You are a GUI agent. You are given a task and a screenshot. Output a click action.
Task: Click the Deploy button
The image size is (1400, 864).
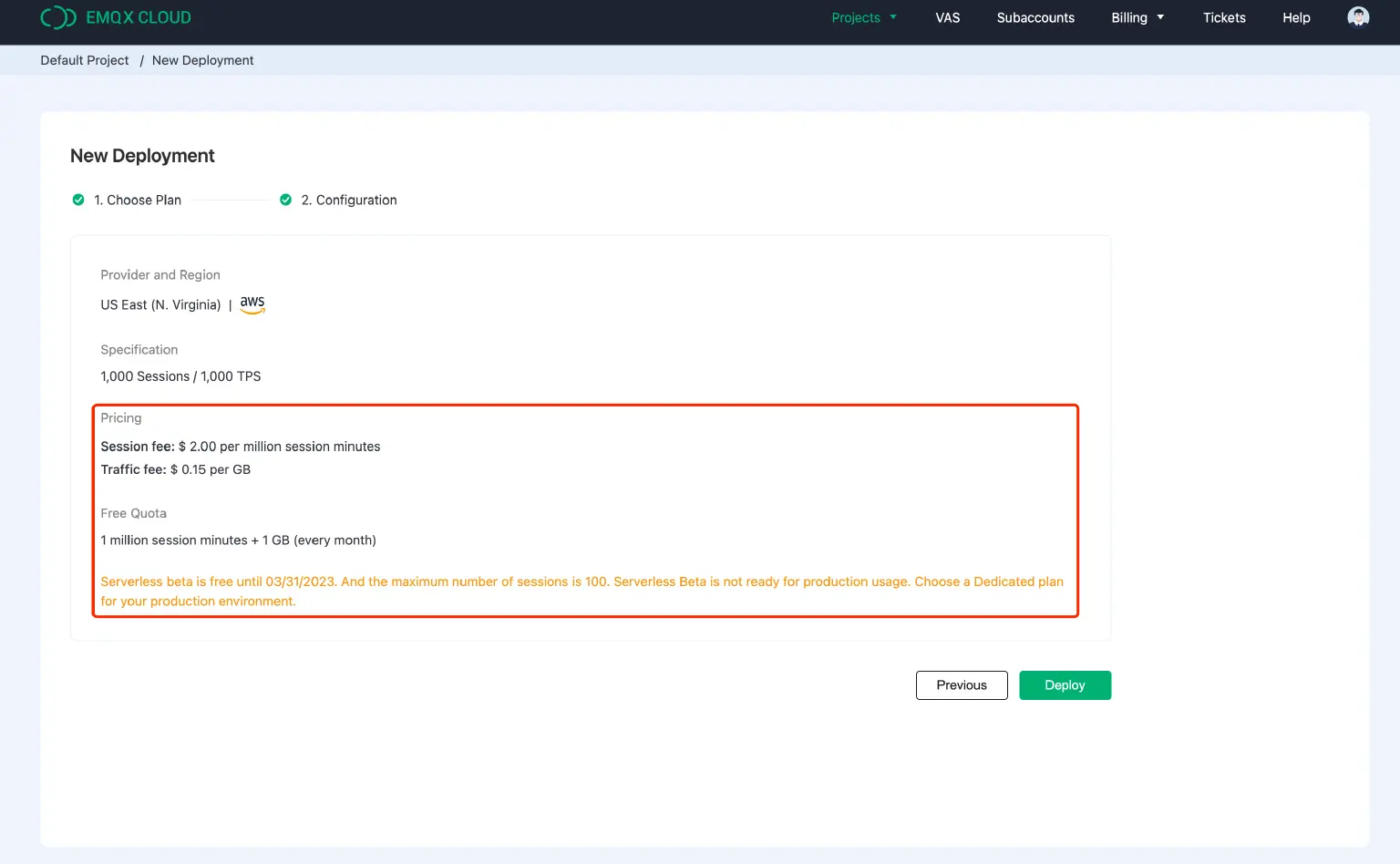1065,684
